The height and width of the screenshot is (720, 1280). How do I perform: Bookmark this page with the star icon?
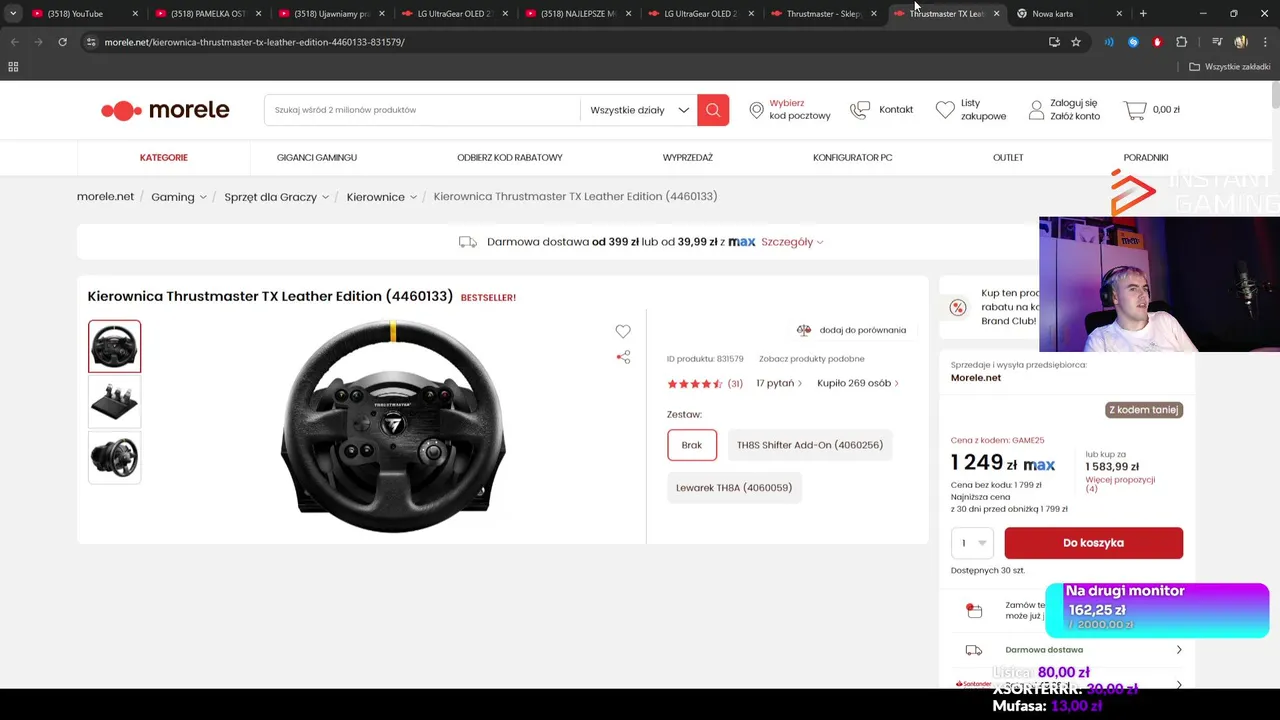1076,42
